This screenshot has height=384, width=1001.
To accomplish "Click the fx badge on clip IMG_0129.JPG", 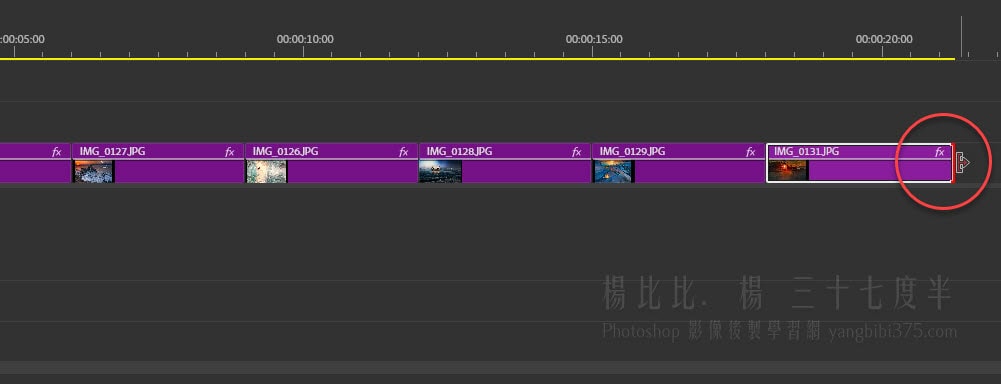I will pyautogui.click(x=751, y=152).
